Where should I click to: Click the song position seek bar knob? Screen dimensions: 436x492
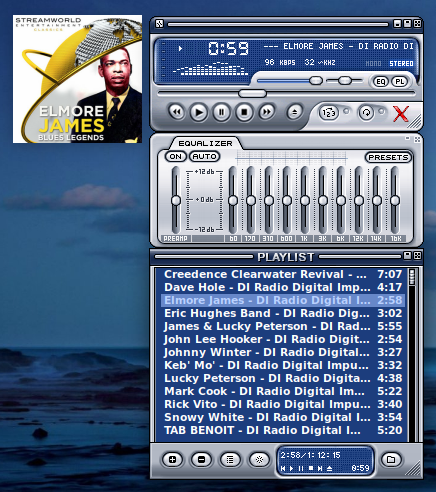252,94
